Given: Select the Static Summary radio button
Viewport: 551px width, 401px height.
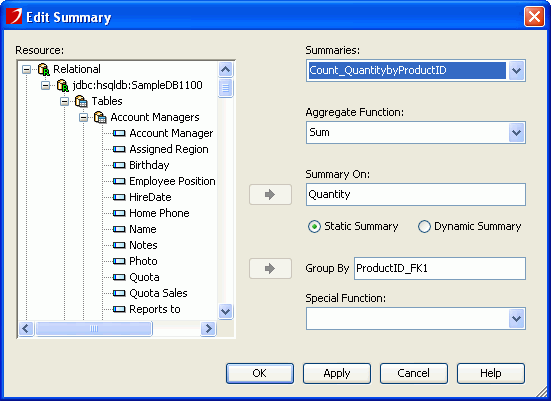Looking at the screenshot, I should pos(314,227).
